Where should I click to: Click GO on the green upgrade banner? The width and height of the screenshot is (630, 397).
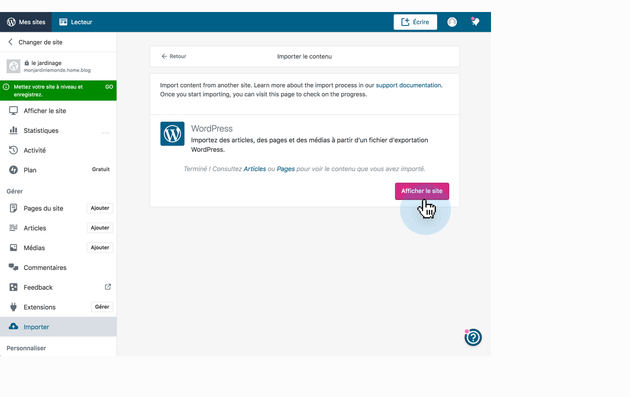tap(109, 87)
